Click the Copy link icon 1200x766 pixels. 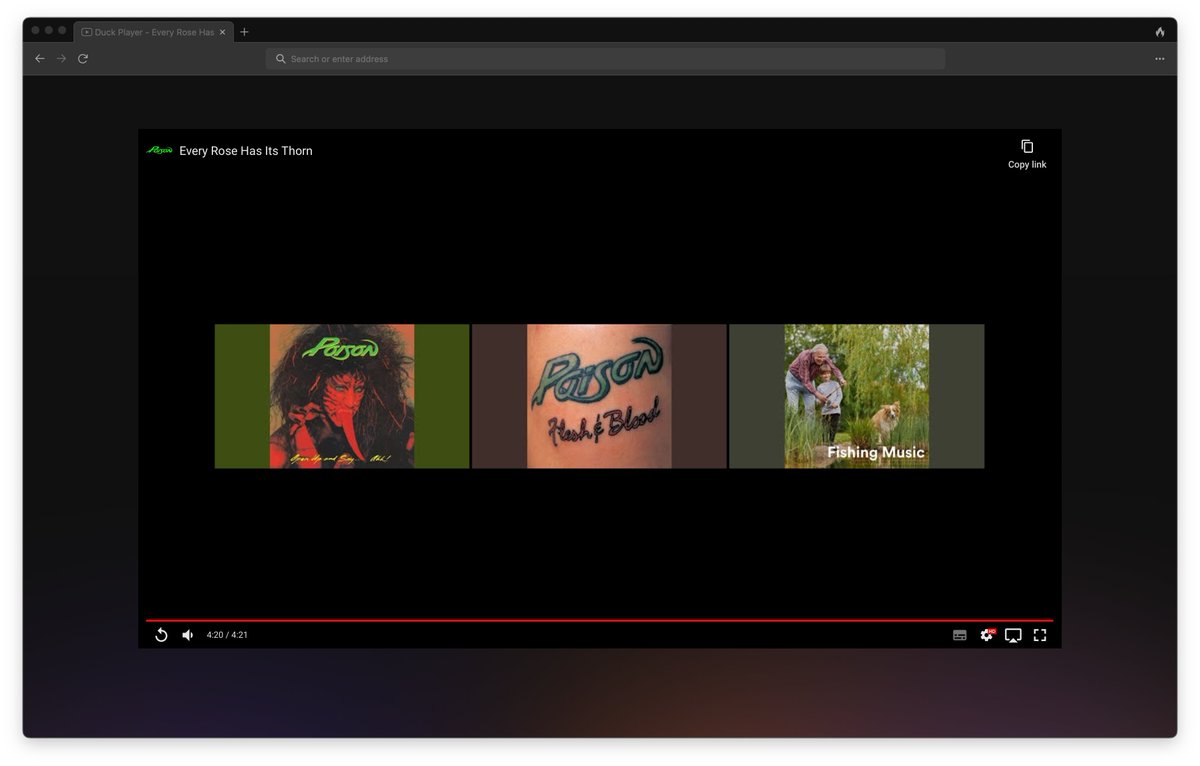[x=1027, y=146]
